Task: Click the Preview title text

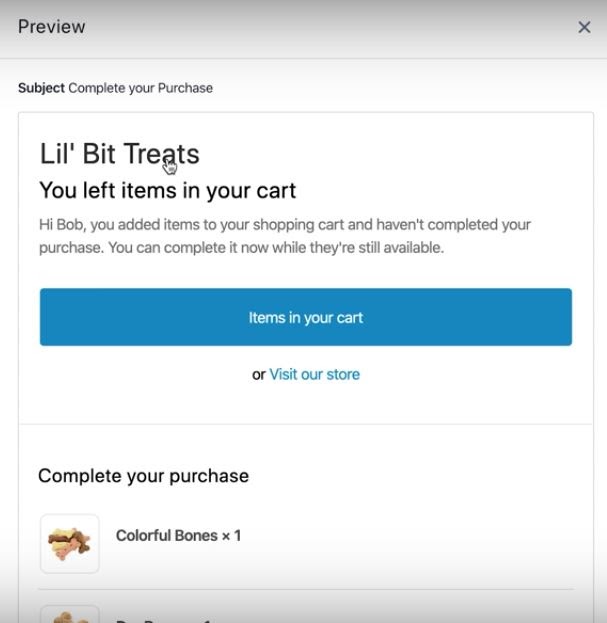Action: tap(51, 27)
